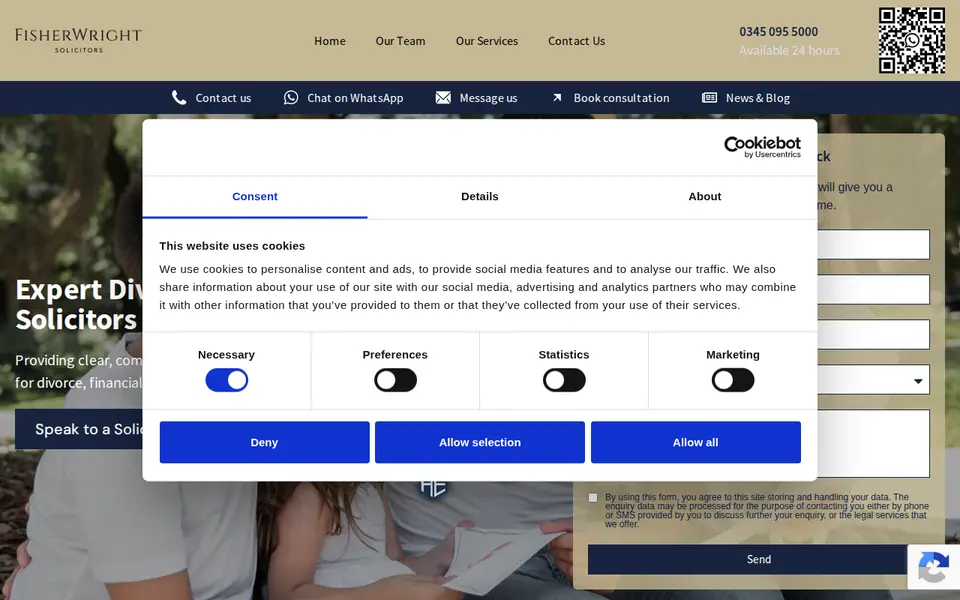Click the FisherWright Solicitors logo

point(78,40)
